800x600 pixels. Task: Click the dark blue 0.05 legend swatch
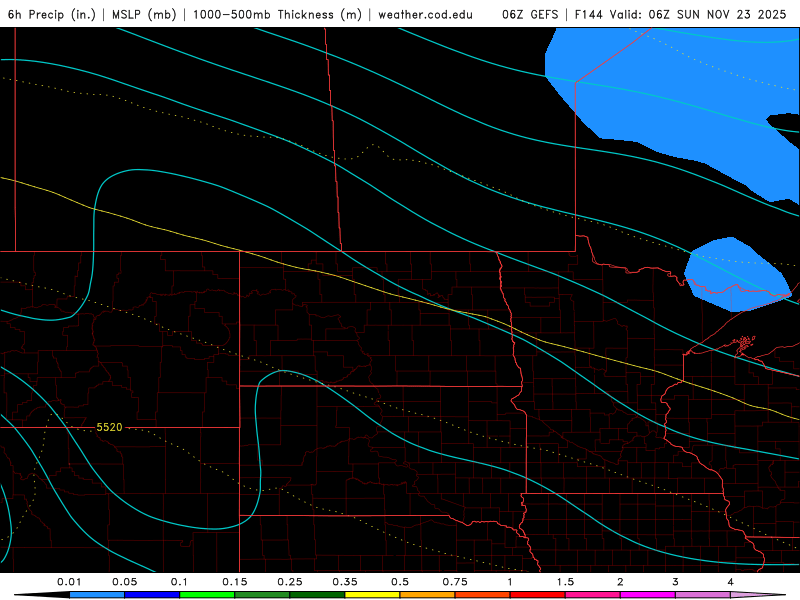coord(152,595)
